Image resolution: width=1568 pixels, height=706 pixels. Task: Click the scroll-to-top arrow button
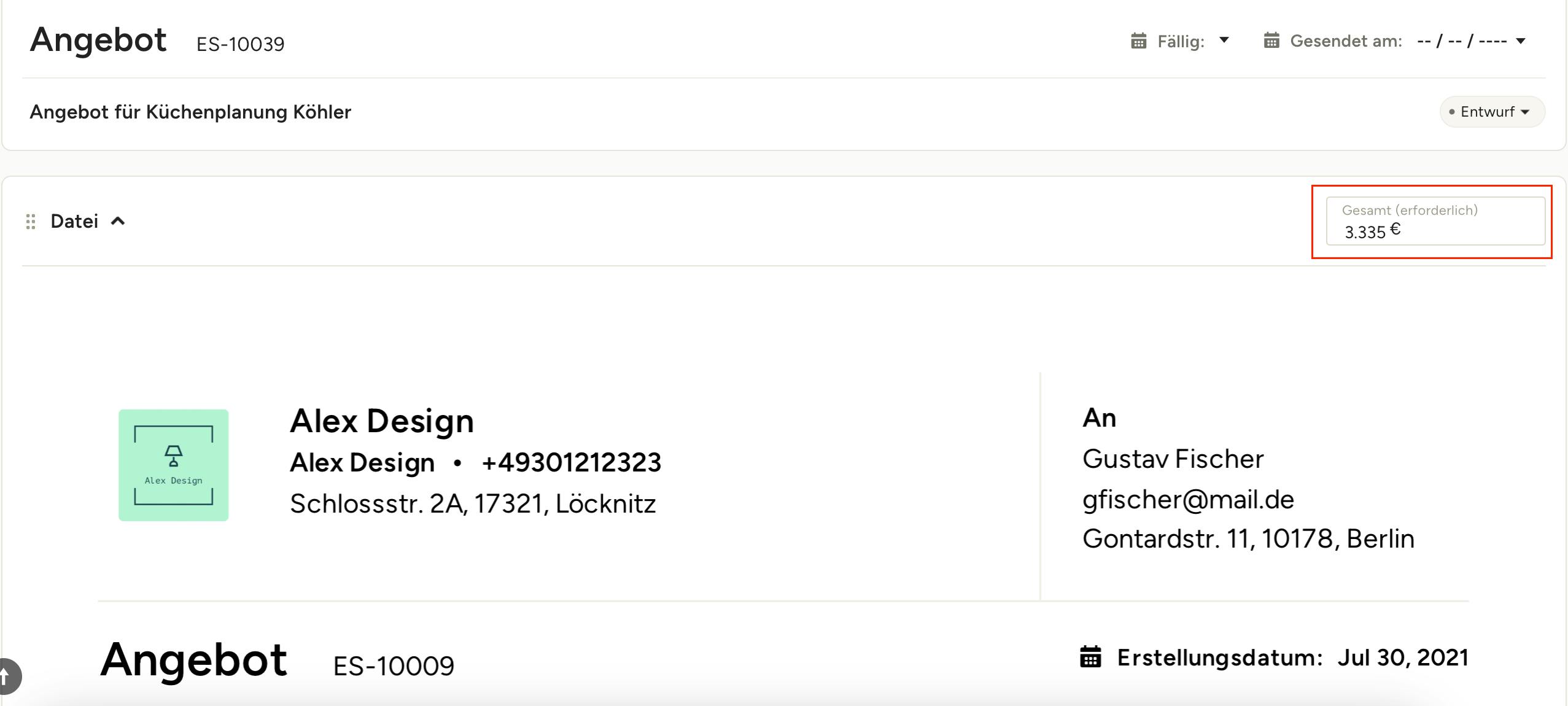pyautogui.click(x=6, y=677)
